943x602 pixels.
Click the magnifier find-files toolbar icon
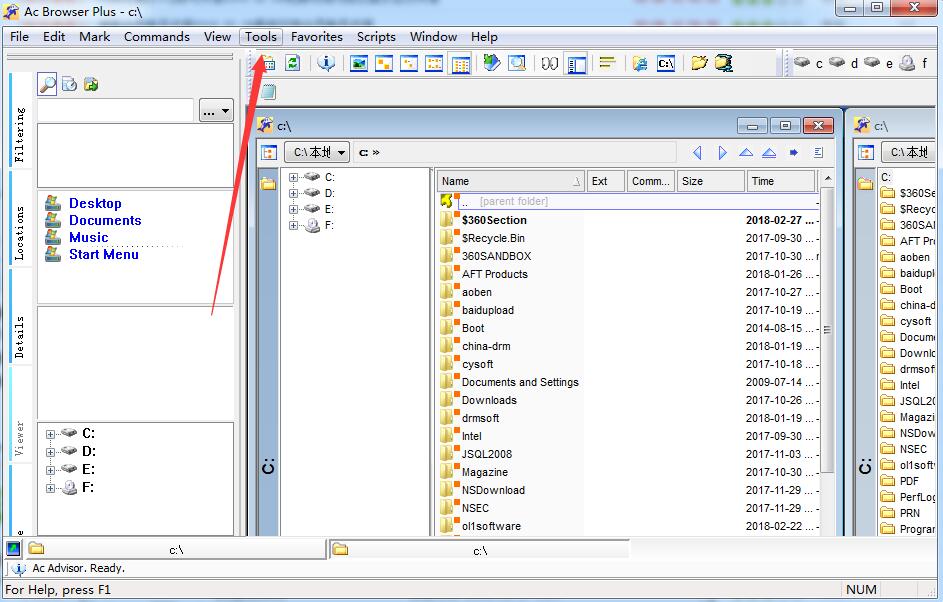point(517,63)
